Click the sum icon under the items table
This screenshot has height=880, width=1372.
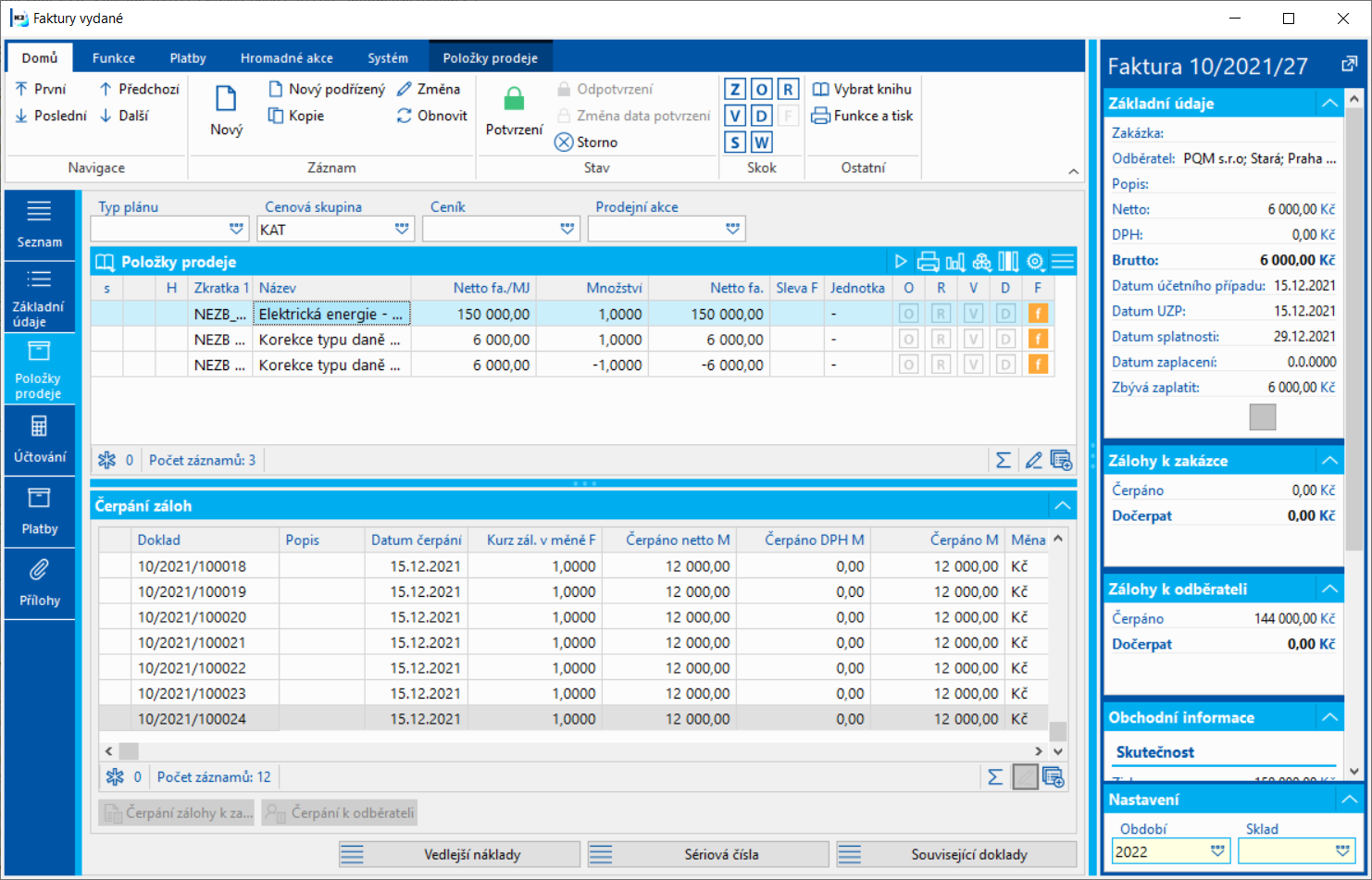[1003, 460]
